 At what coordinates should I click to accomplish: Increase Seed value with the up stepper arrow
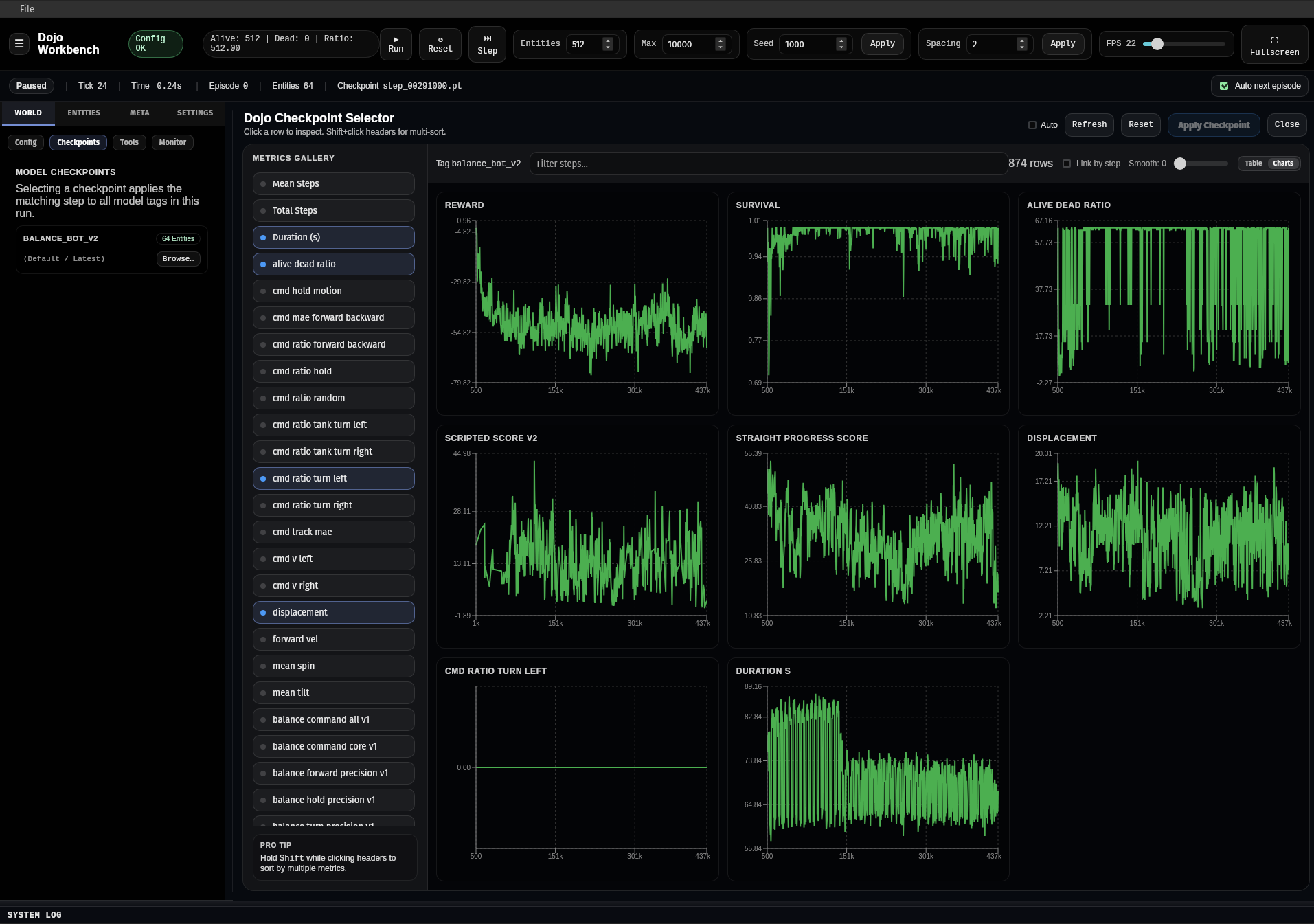pos(841,41)
